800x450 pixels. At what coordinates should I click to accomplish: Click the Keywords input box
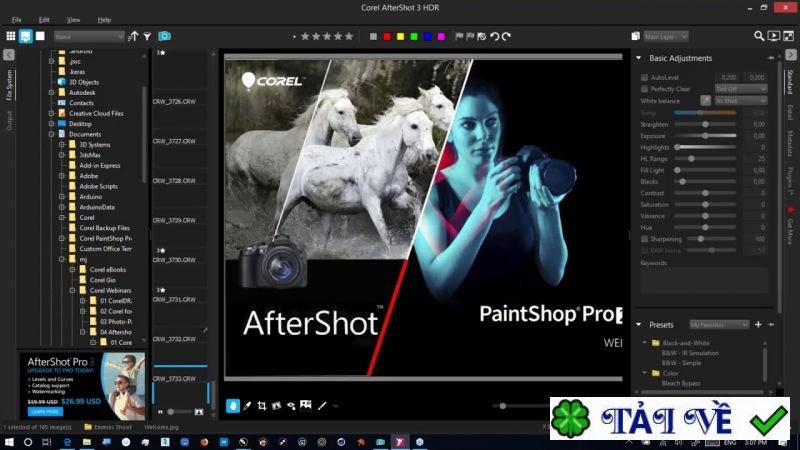tap(704, 281)
